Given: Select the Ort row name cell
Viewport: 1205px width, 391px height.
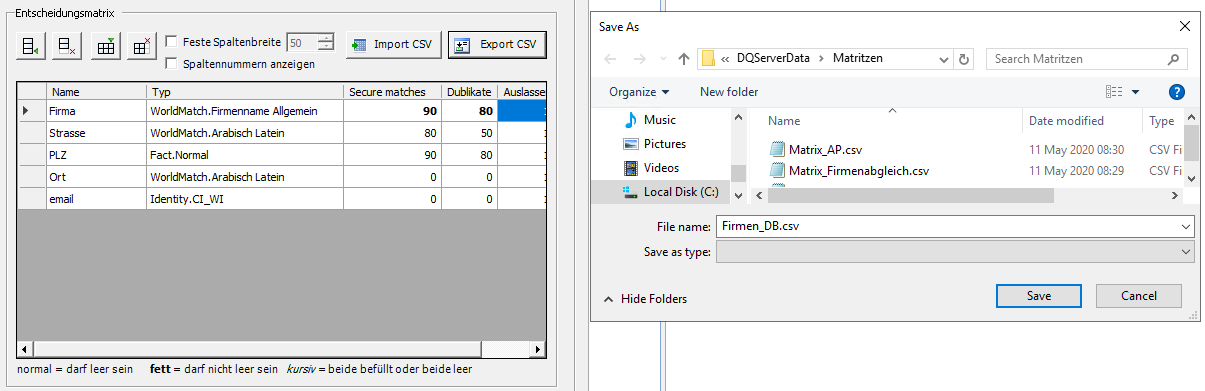Looking at the screenshot, I should tap(95, 177).
